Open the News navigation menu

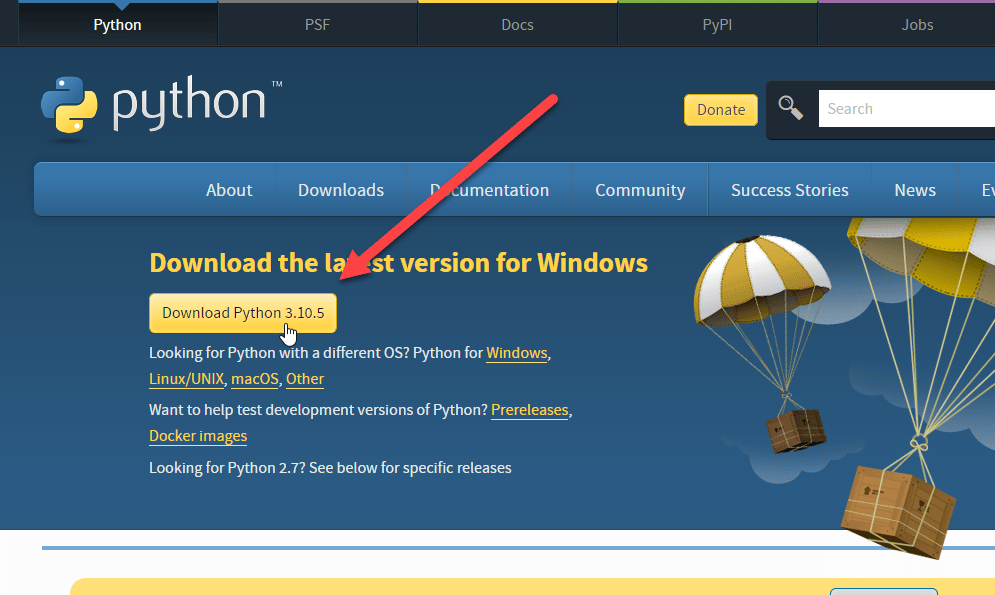pyautogui.click(x=915, y=190)
